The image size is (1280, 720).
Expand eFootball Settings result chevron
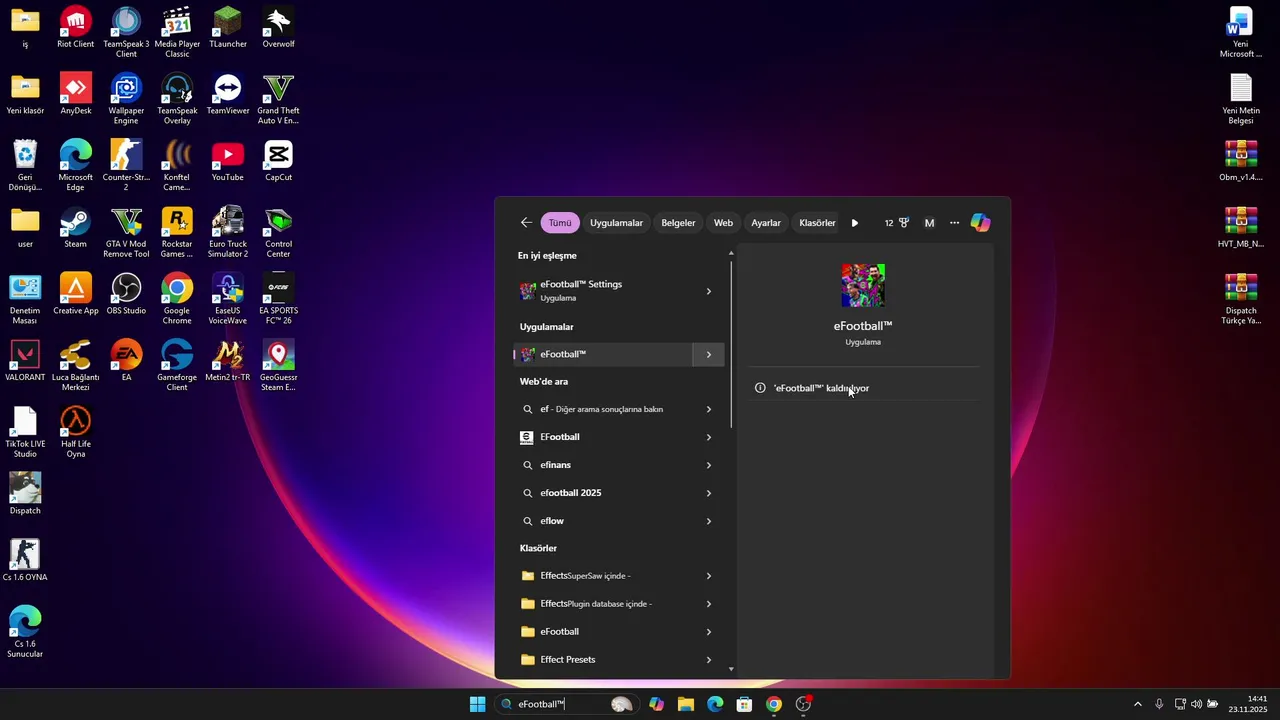(709, 291)
